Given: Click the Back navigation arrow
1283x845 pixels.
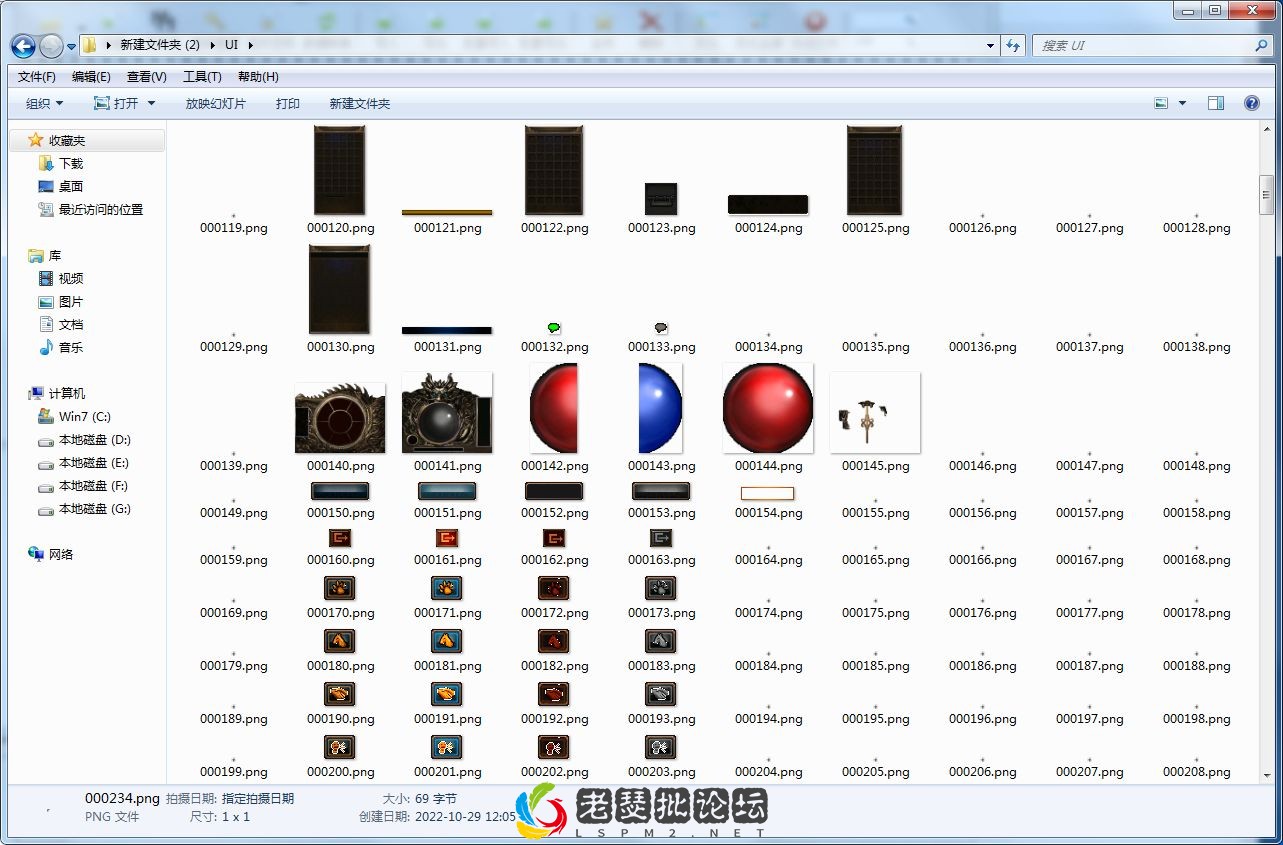Looking at the screenshot, I should (24, 46).
